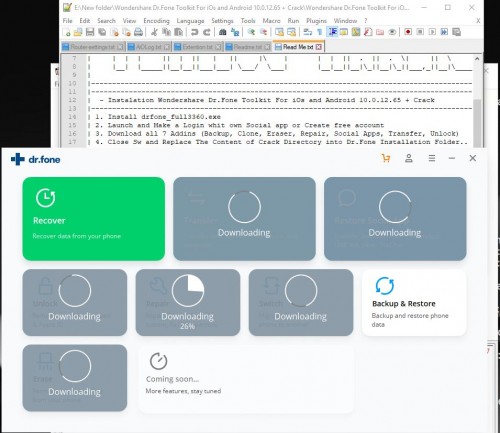
Task: Click the New file icon in Notepad++ toolbar
Action: [x=66, y=32]
